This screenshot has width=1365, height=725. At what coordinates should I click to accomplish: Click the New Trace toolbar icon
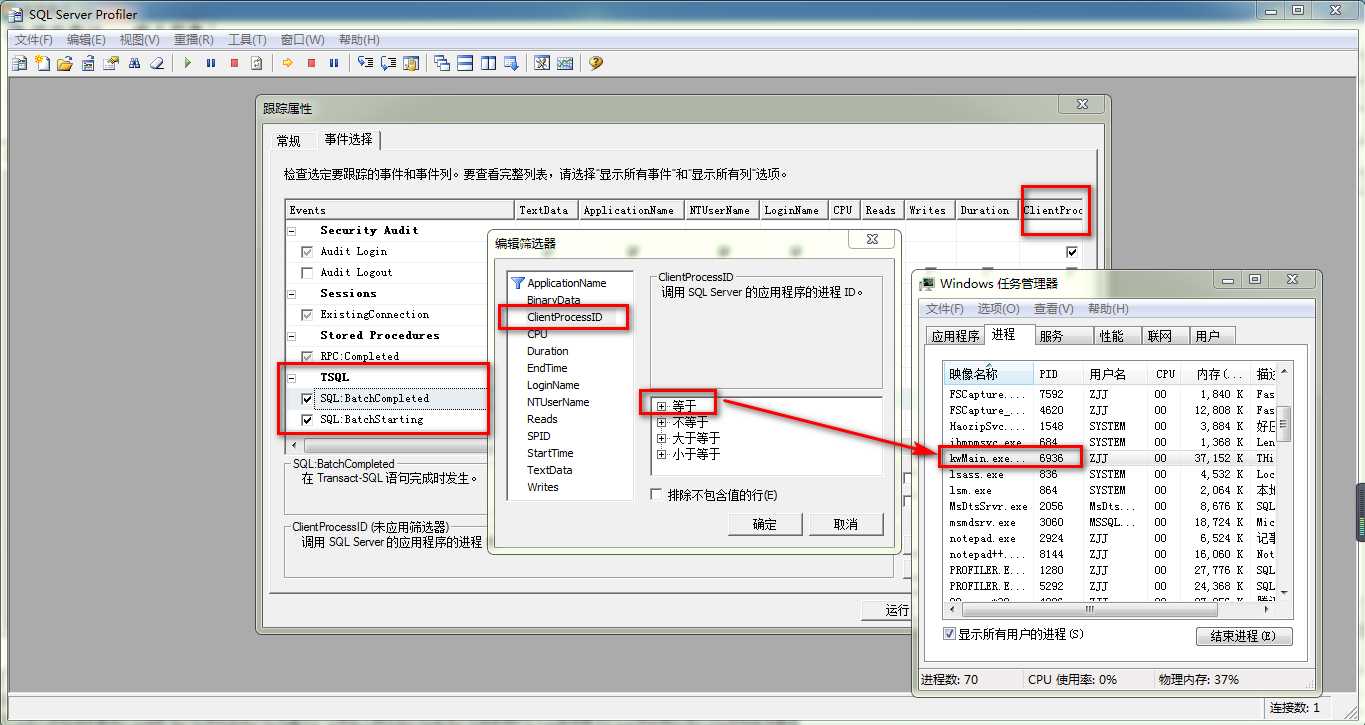(x=19, y=63)
